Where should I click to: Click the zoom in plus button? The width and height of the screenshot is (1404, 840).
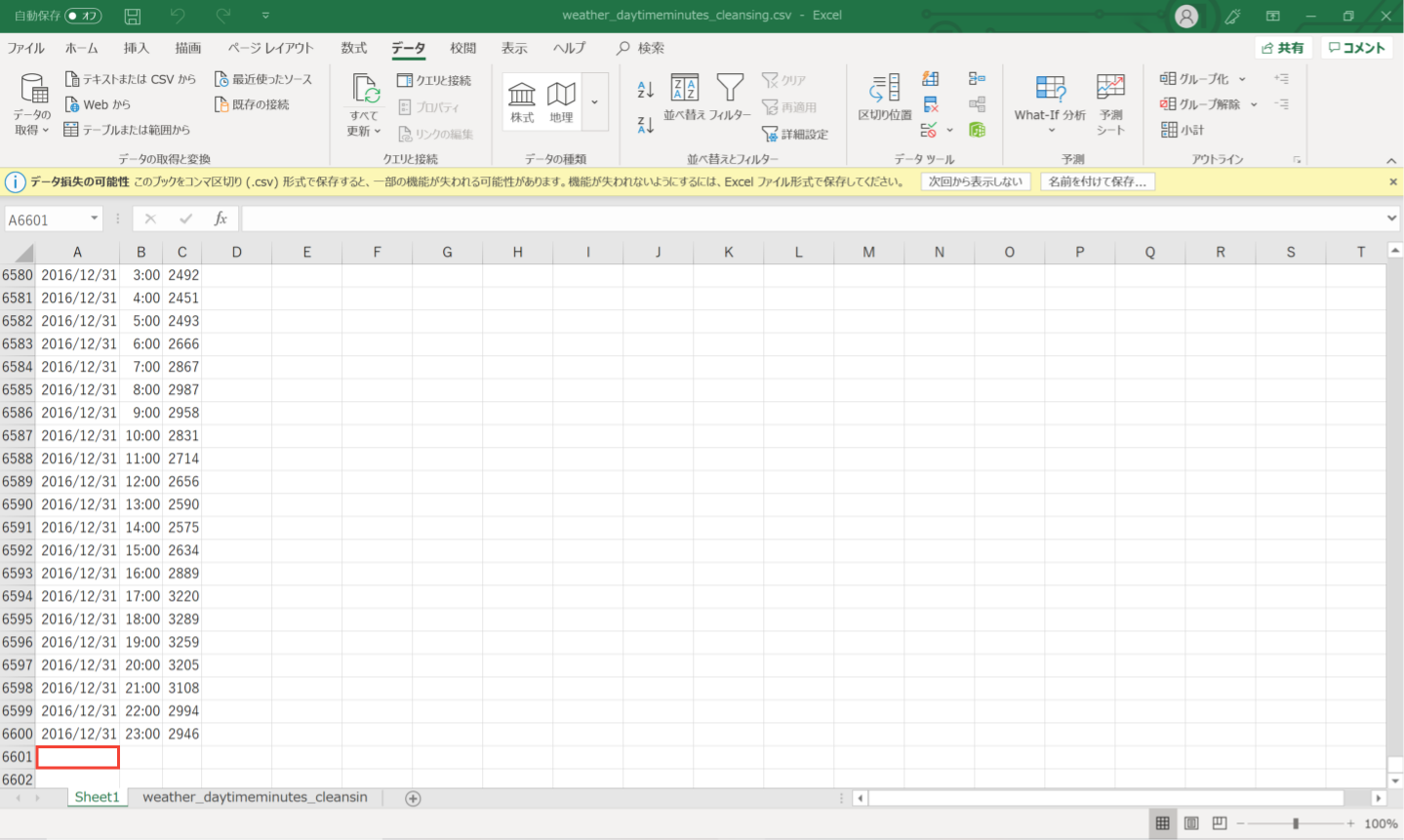click(1350, 823)
